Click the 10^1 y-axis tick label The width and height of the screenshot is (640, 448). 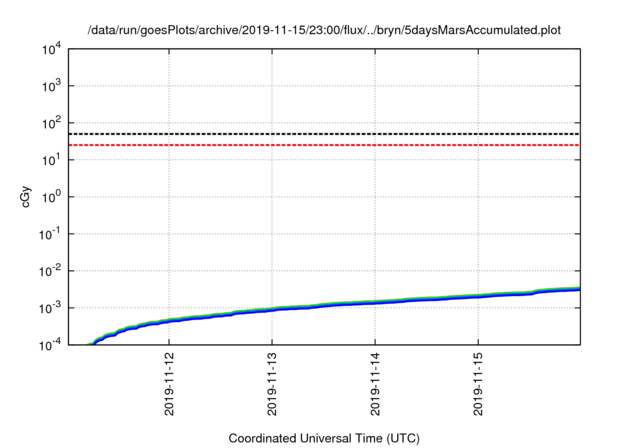coord(51,160)
